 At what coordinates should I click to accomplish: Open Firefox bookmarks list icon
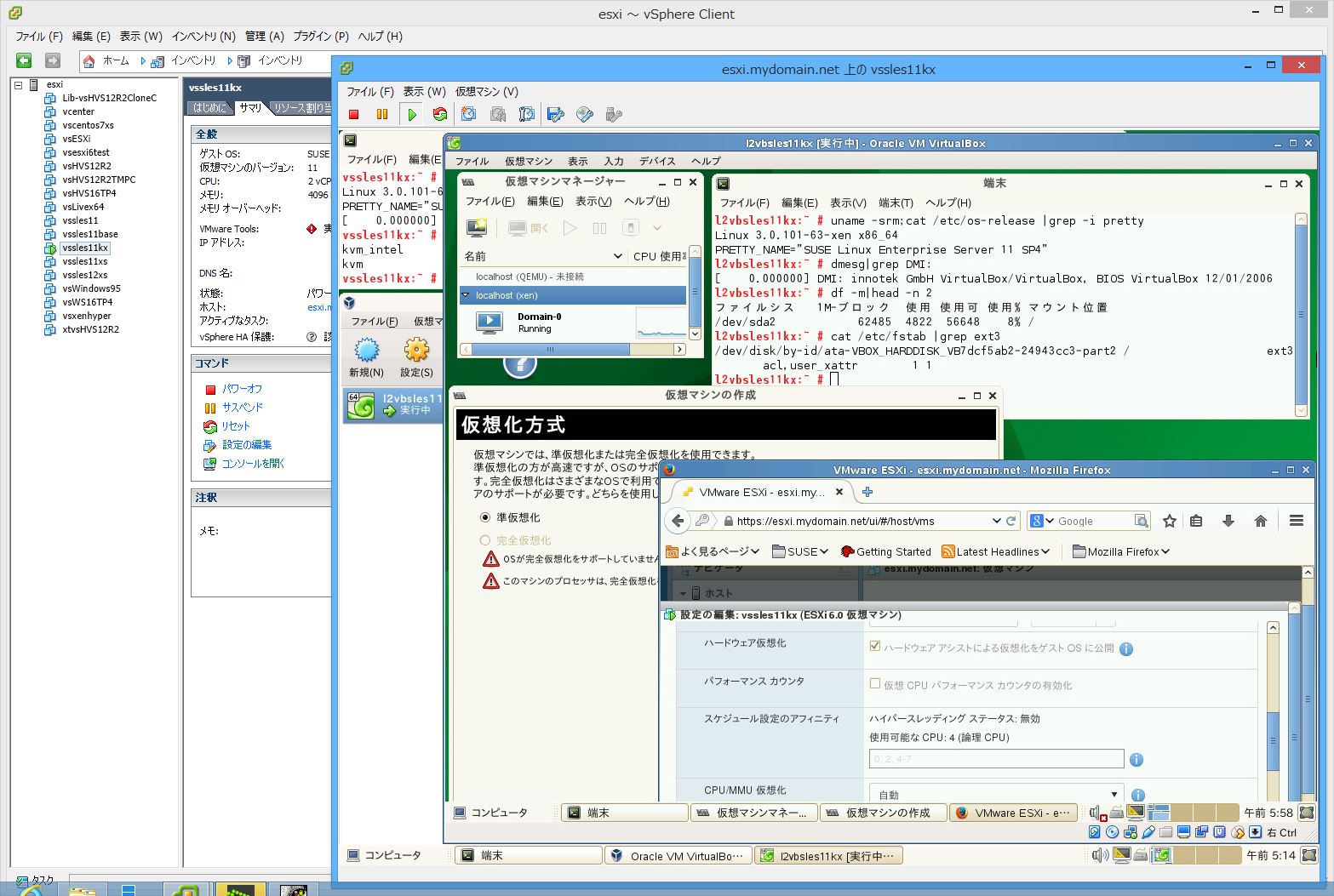click(1196, 521)
